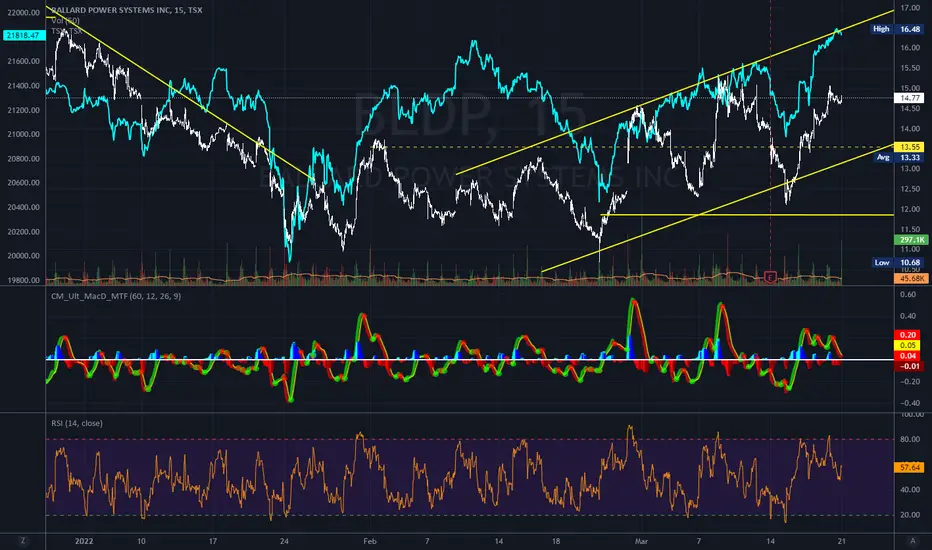Image resolution: width=932 pixels, height=550 pixels.
Task: Click the 21 date label on time axis
Action: coord(842,541)
